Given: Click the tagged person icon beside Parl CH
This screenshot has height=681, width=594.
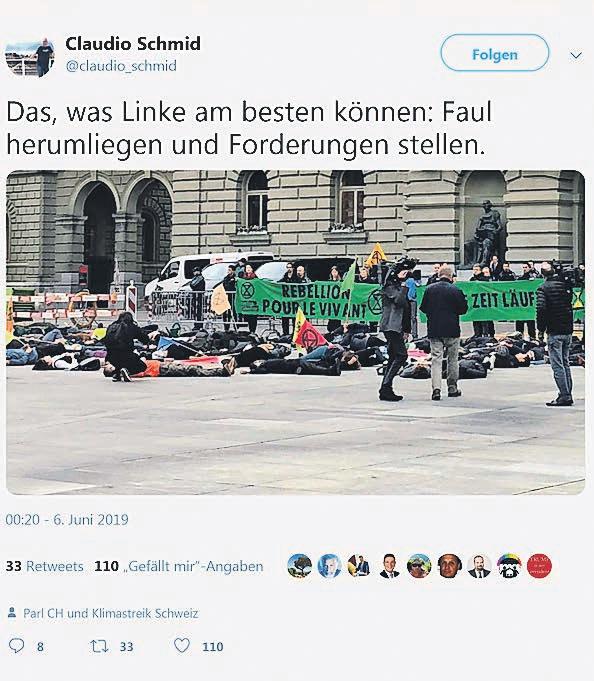Looking at the screenshot, I should [12, 613].
